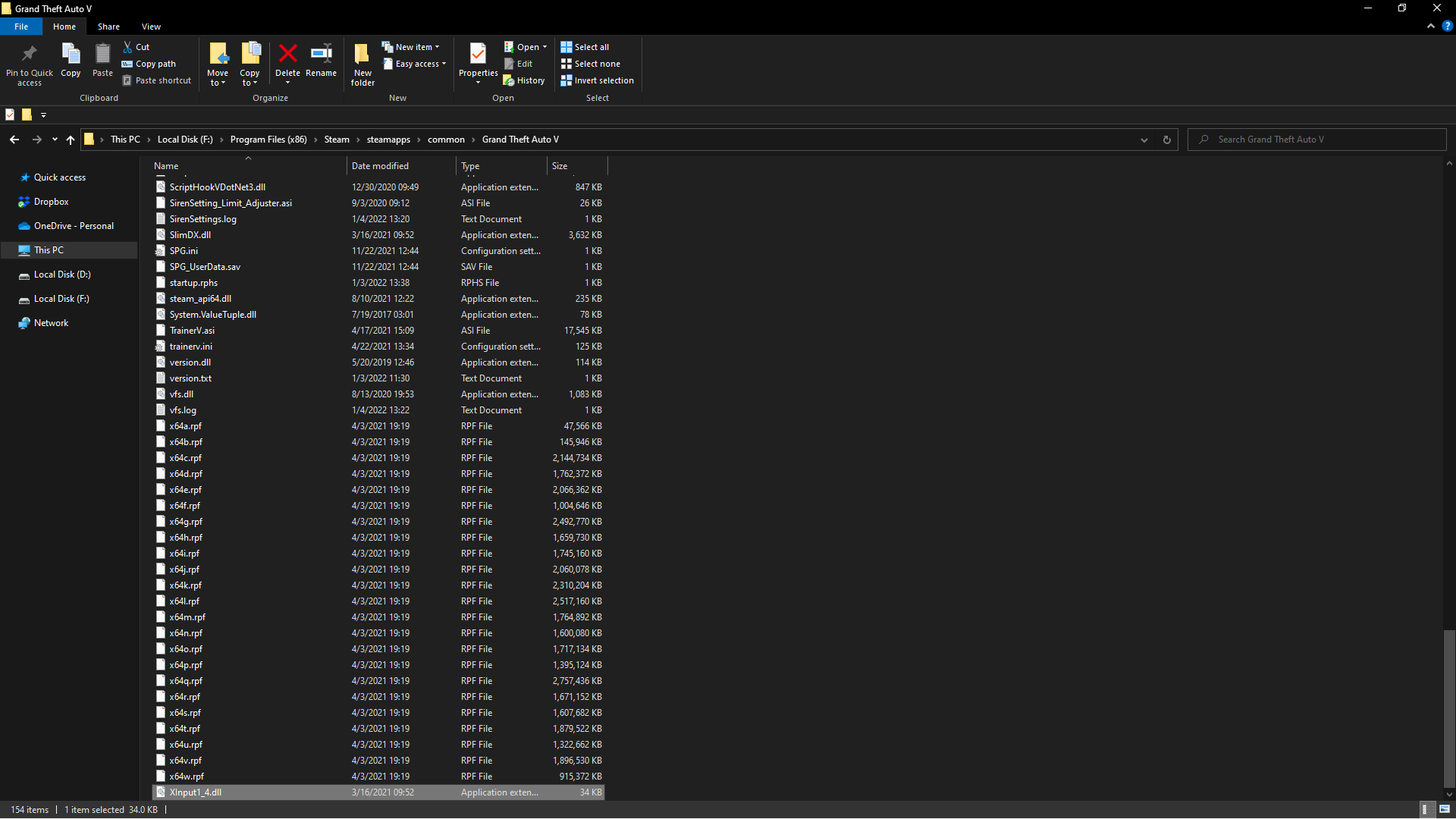Open the New item dropdown
The image size is (1456, 819).
(411, 47)
